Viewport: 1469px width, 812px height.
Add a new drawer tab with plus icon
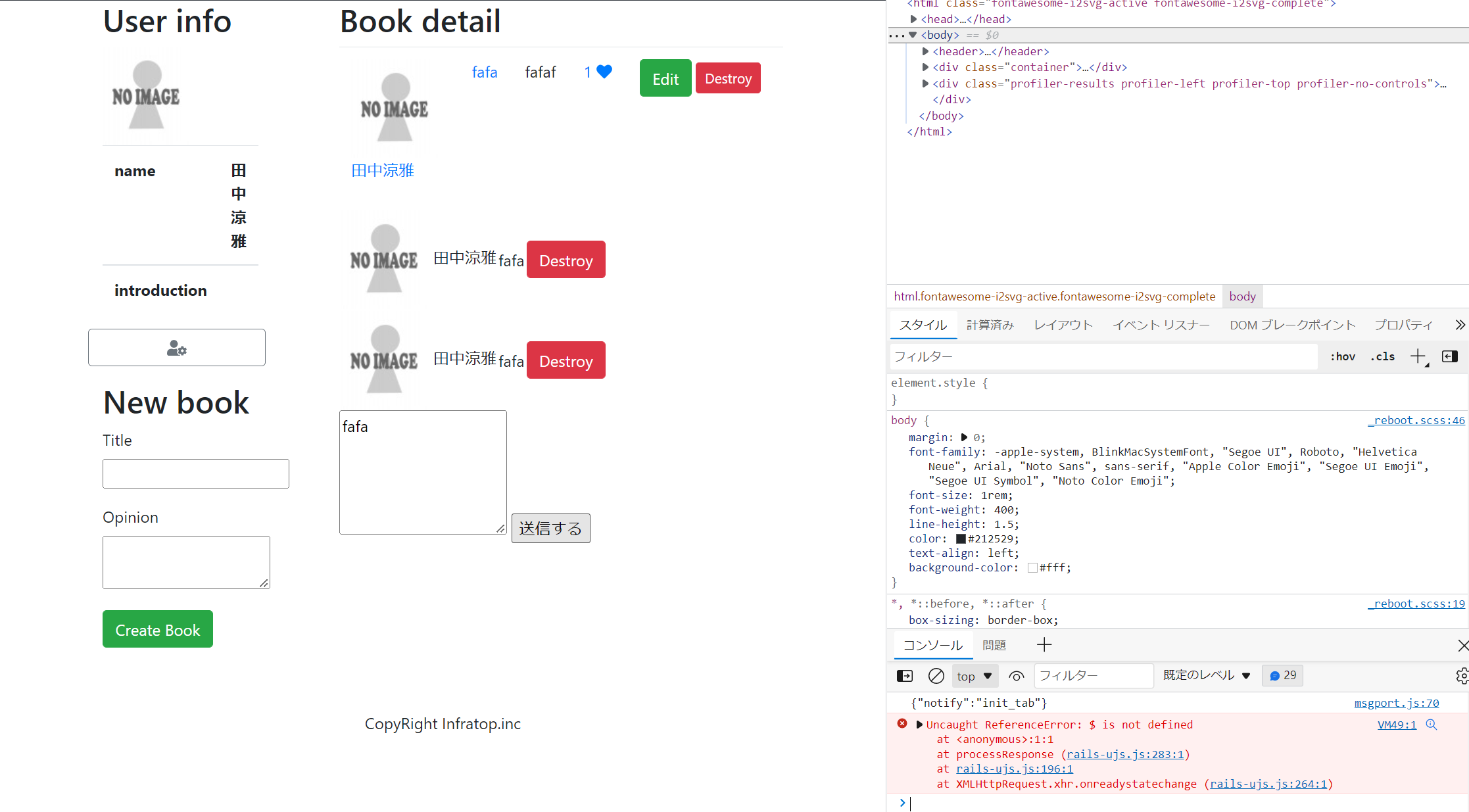[x=1044, y=645]
